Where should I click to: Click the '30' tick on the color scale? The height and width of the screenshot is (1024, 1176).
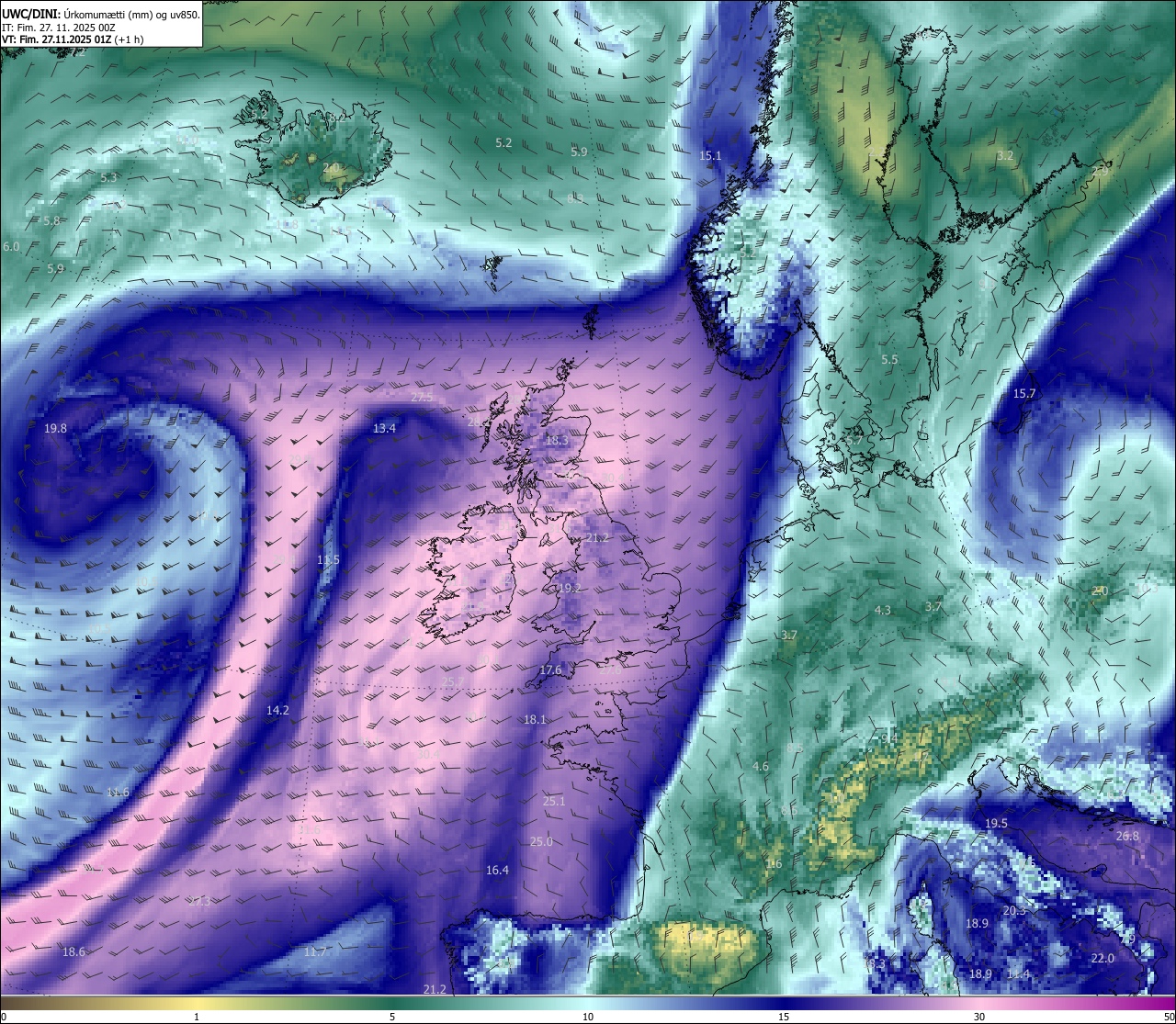(979, 1017)
